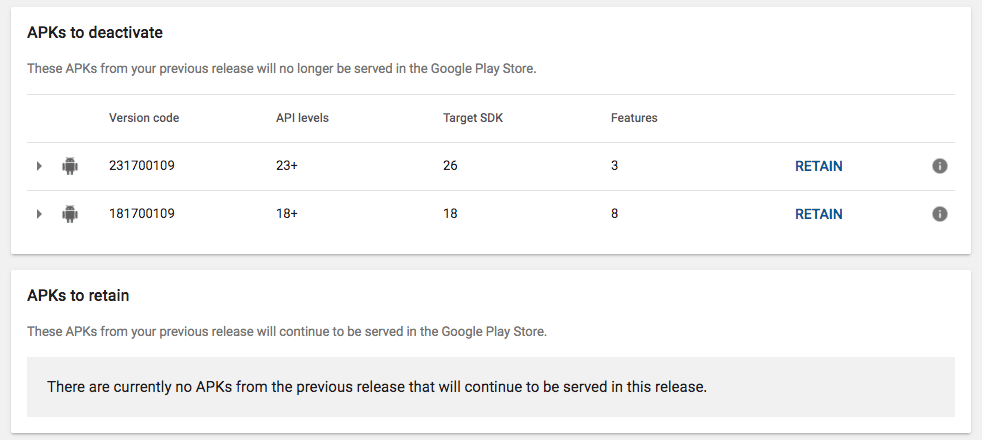
Task: Click the APKs to deactivate heading
Action: click(95, 33)
